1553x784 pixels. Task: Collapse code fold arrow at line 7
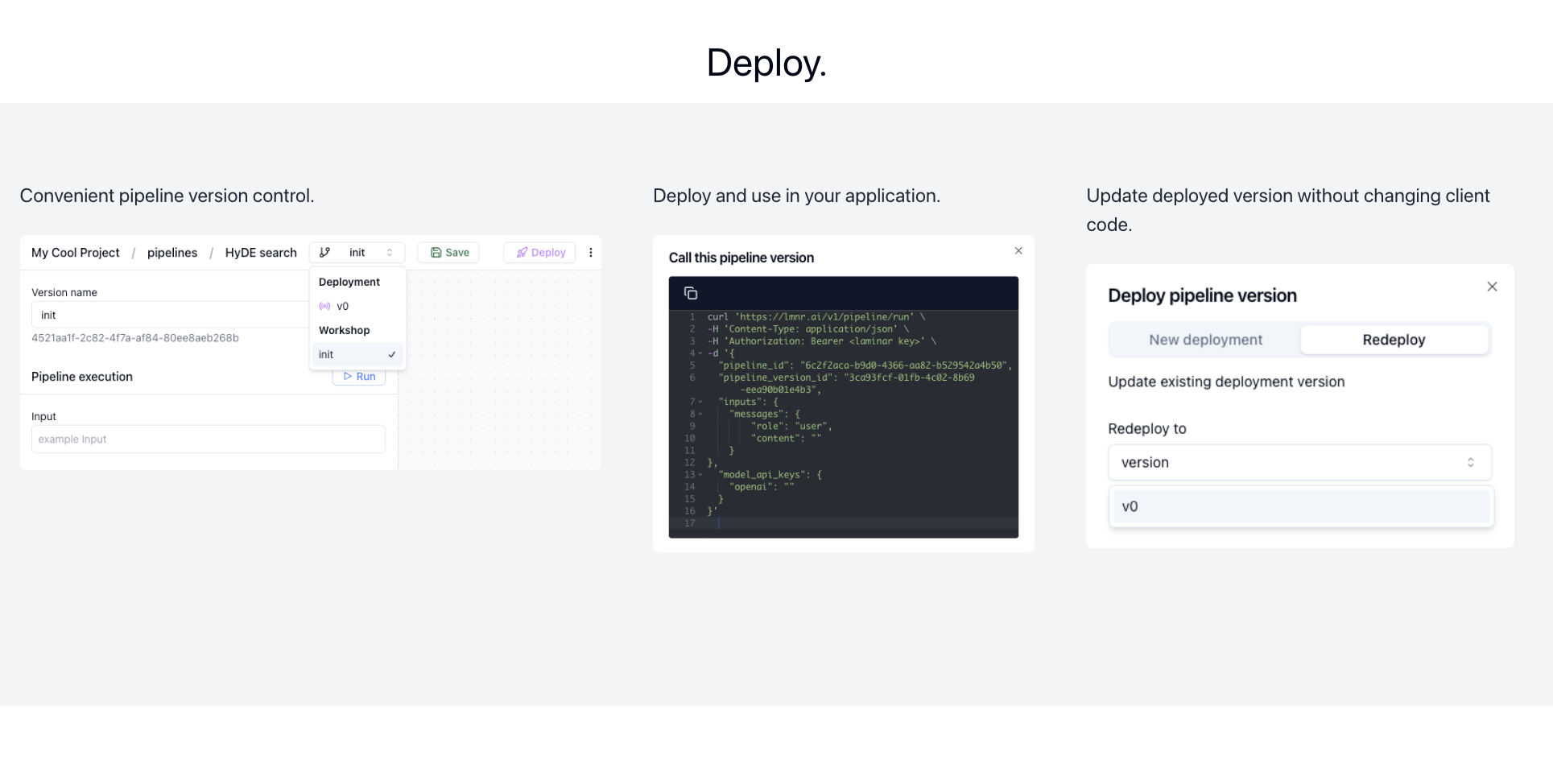click(x=700, y=402)
